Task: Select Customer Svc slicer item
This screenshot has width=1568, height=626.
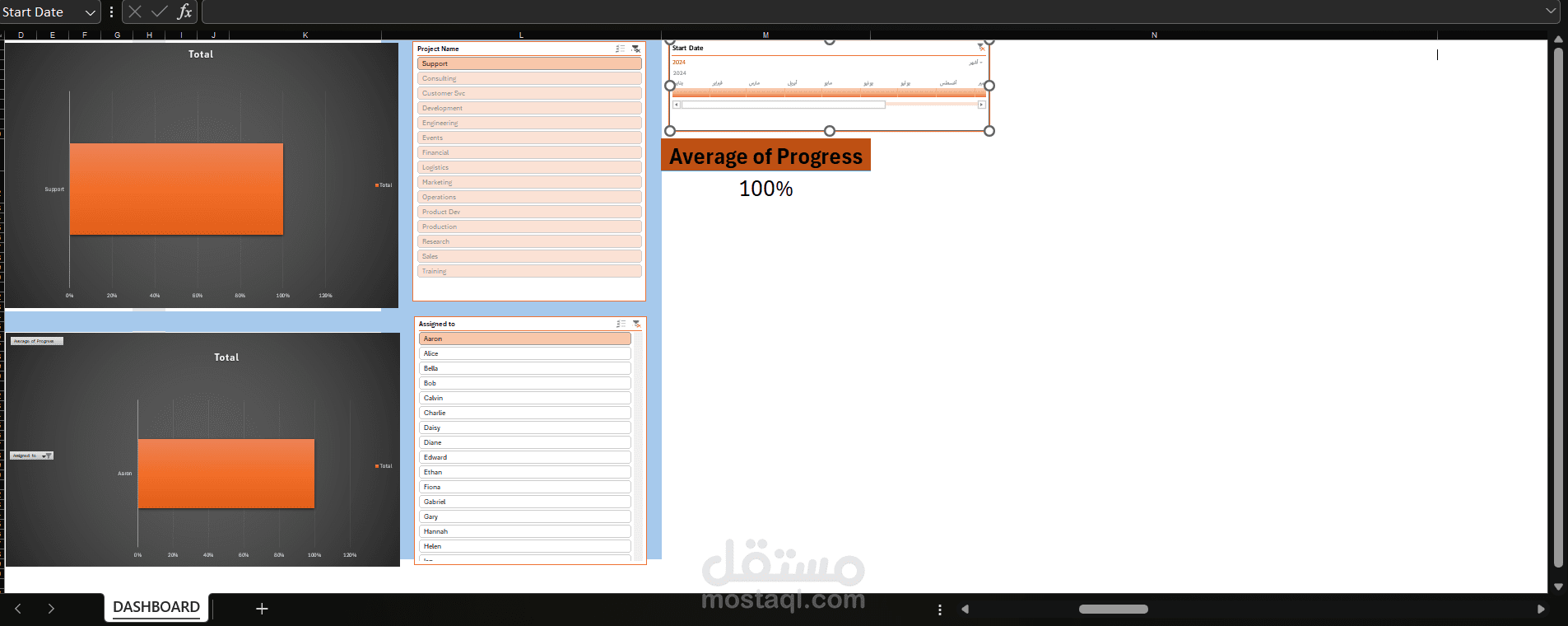Action: pyautogui.click(x=529, y=93)
